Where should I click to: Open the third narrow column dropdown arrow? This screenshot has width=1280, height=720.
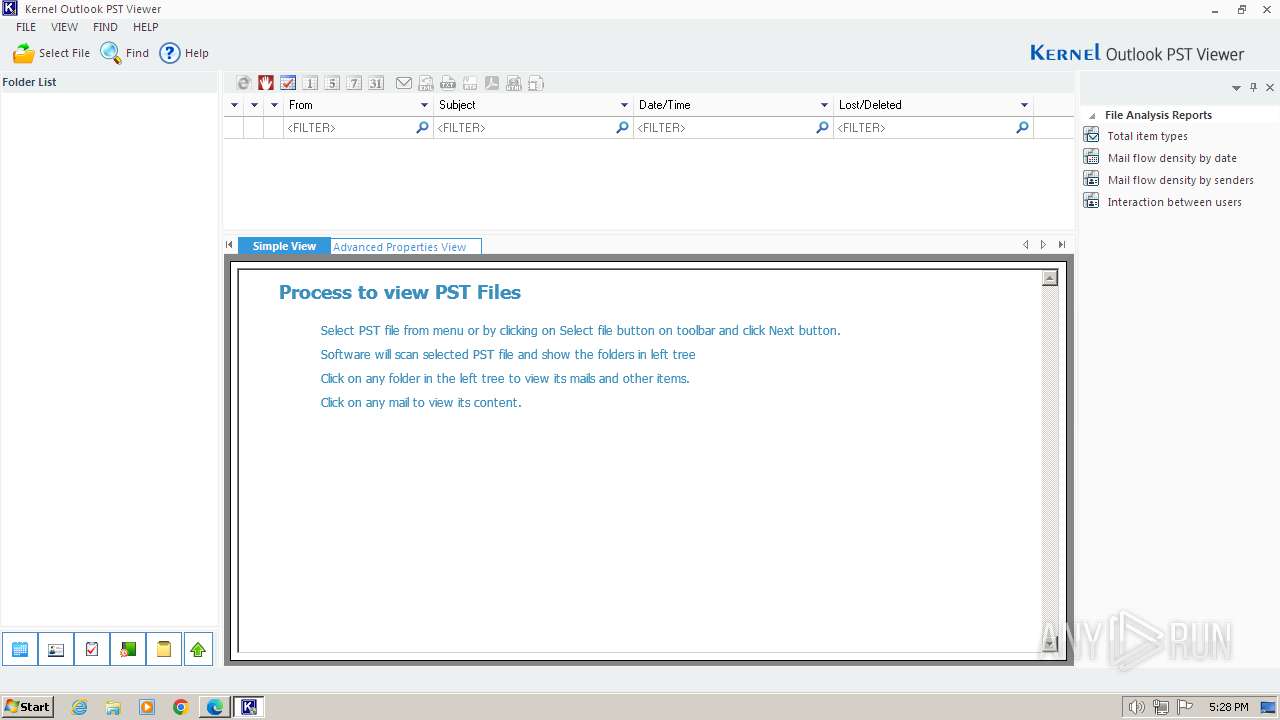[274, 105]
